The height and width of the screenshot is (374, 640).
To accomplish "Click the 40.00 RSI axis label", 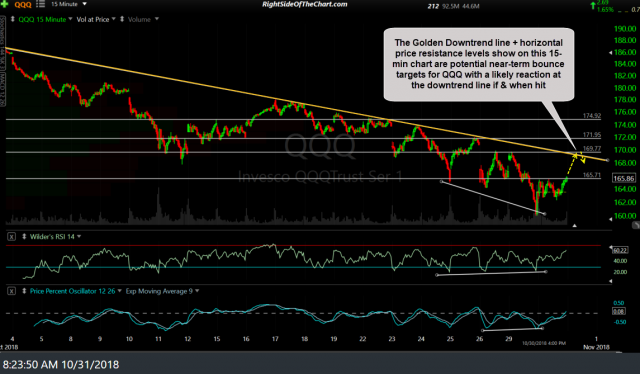I will (620, 261).
